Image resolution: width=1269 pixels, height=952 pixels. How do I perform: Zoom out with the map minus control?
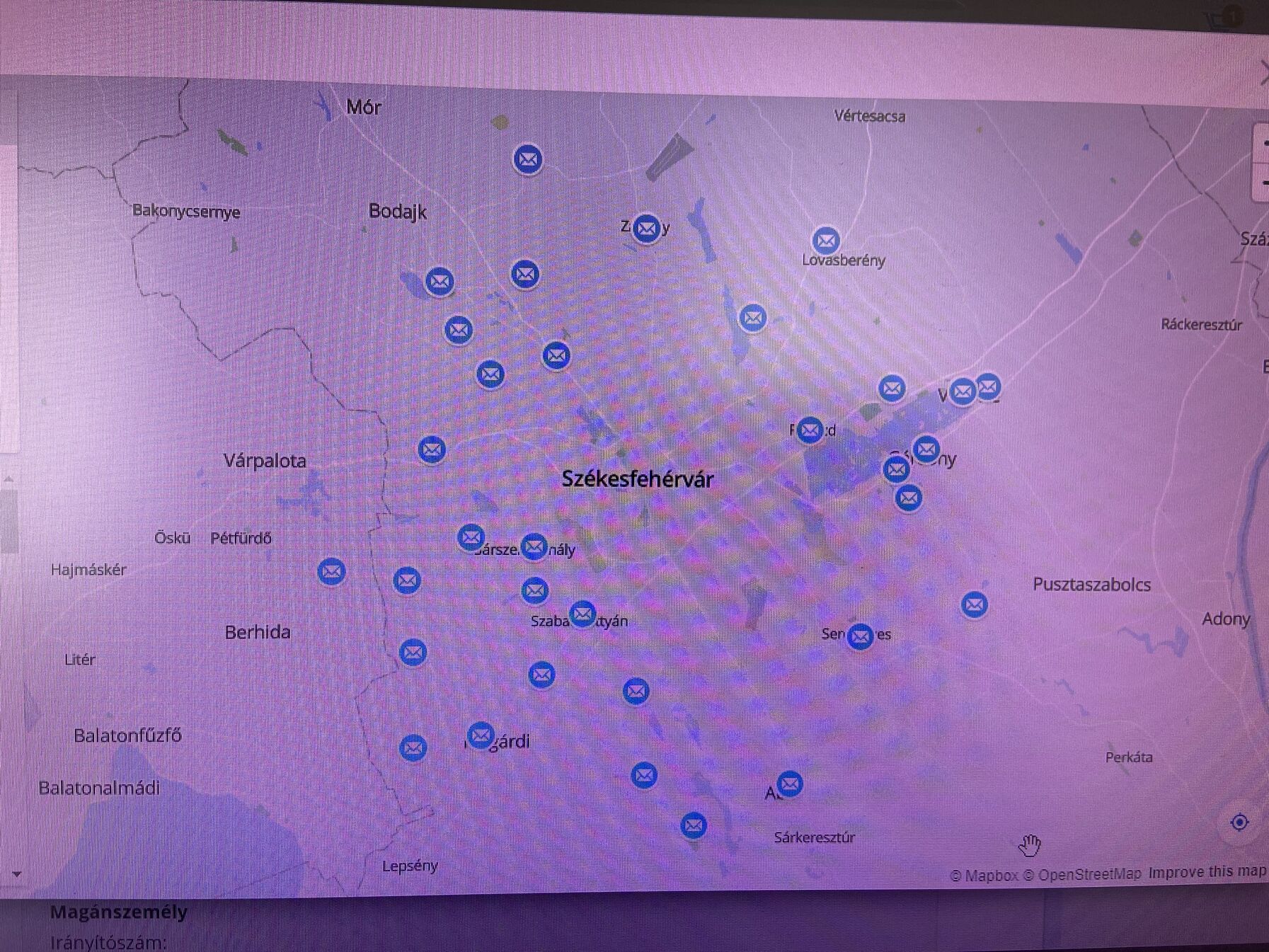pyautogui.click(x=1263, y=183)
